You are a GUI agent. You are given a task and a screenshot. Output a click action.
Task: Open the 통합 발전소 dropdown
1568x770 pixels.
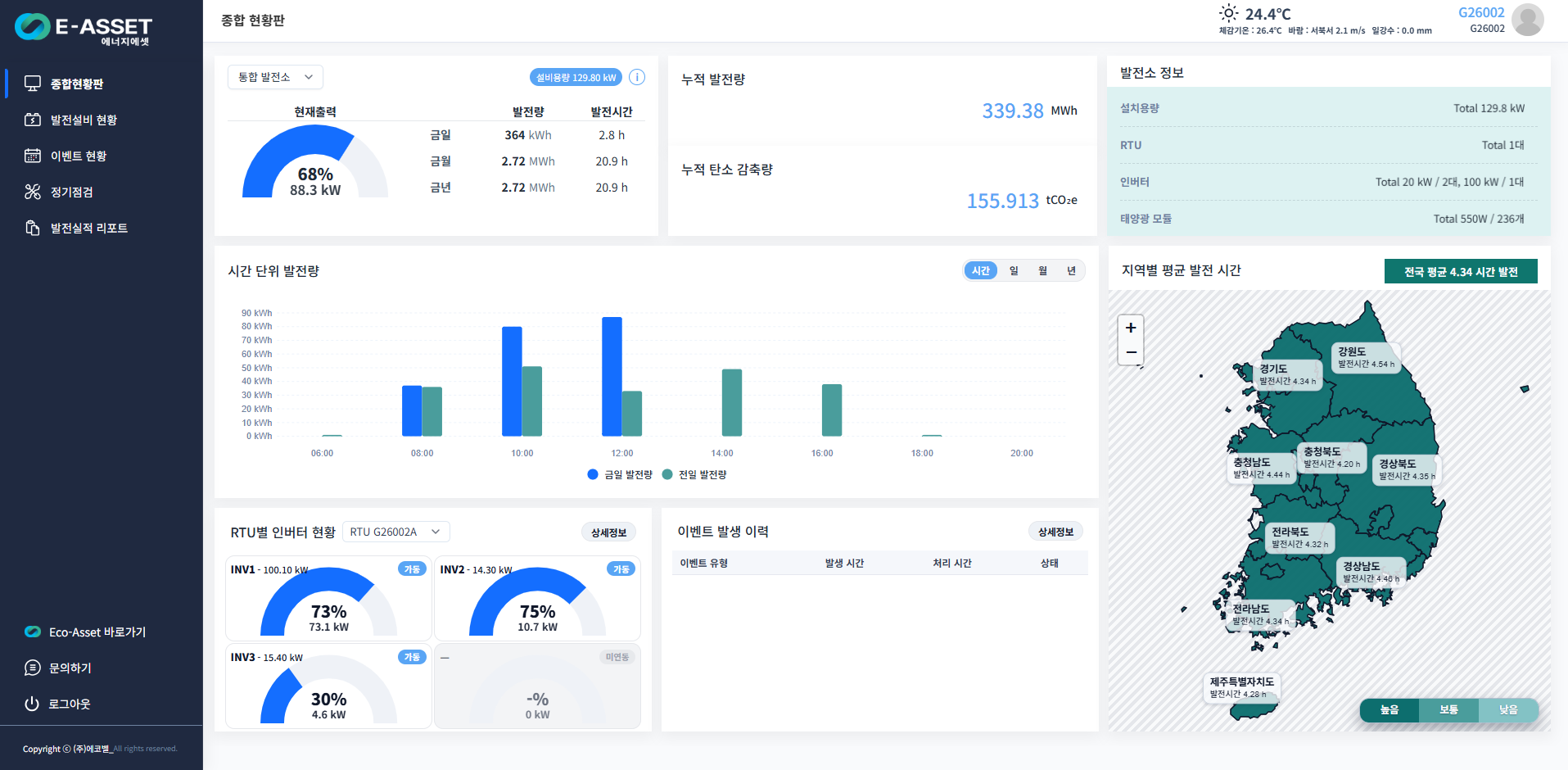click(x=275, y=77)
